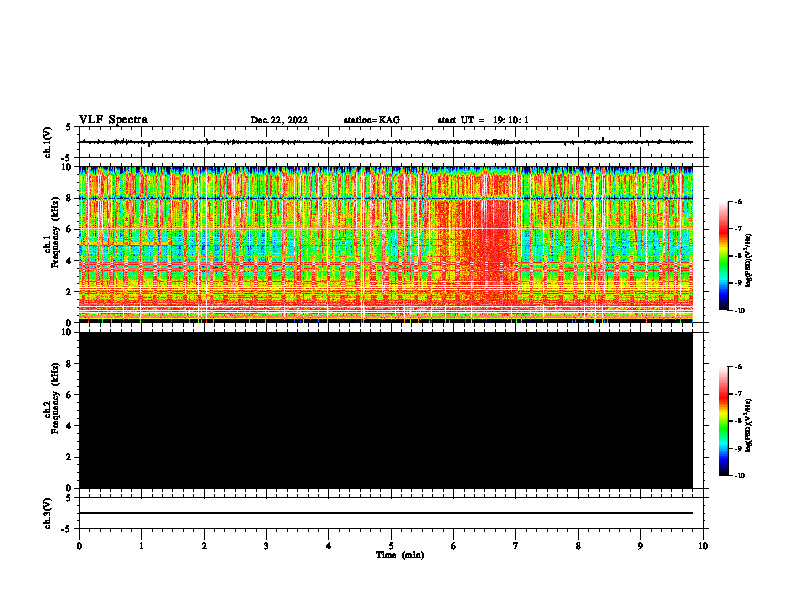Click the black ch.2 spectrogram panel
The image size is (792, 612).
[386, 410]
